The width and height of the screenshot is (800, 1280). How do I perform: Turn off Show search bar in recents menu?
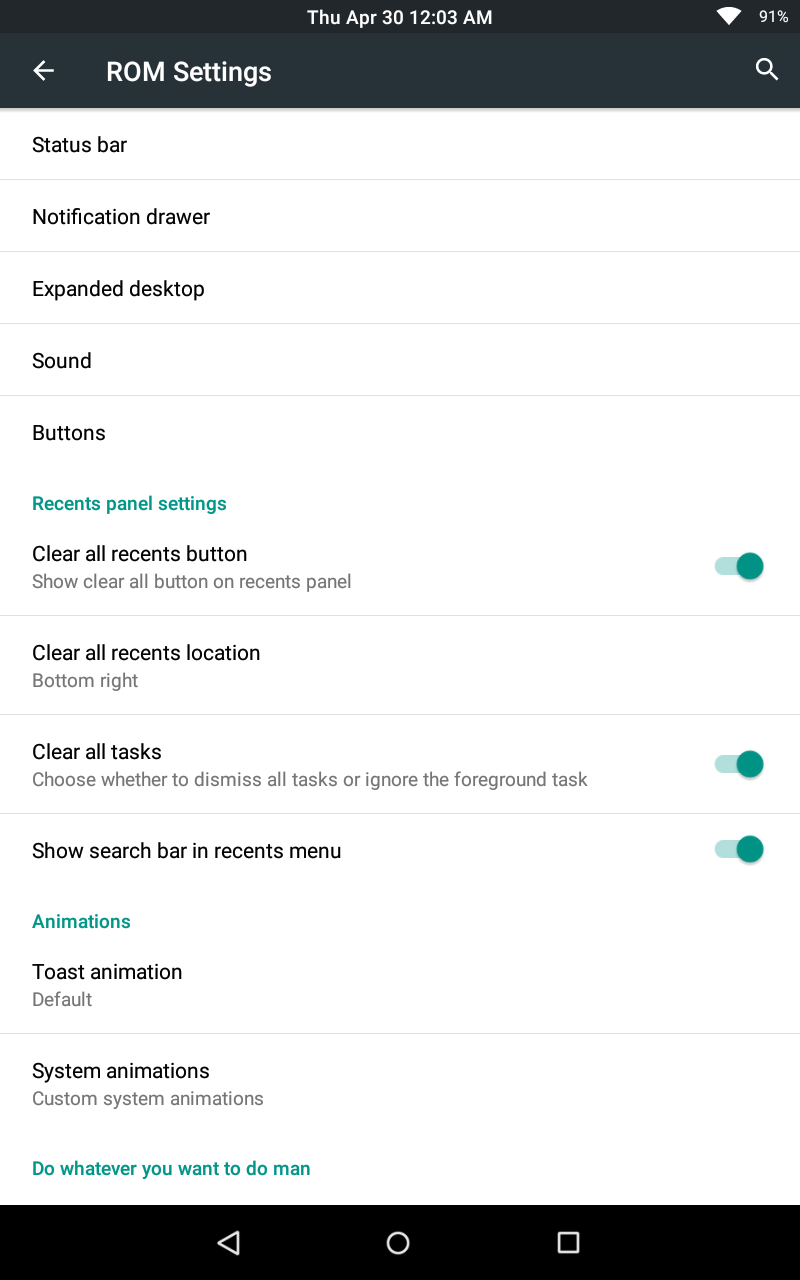pos(739,849)
